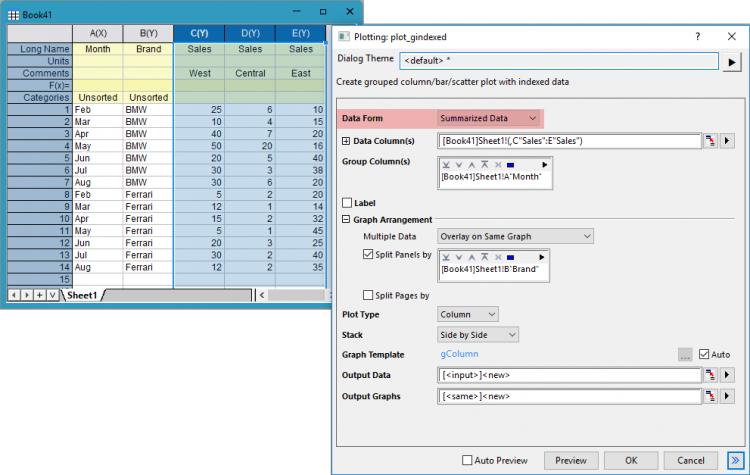Click Remove (X) icon in Group Column(s)
750x475 pixels.
click(498, 165)
